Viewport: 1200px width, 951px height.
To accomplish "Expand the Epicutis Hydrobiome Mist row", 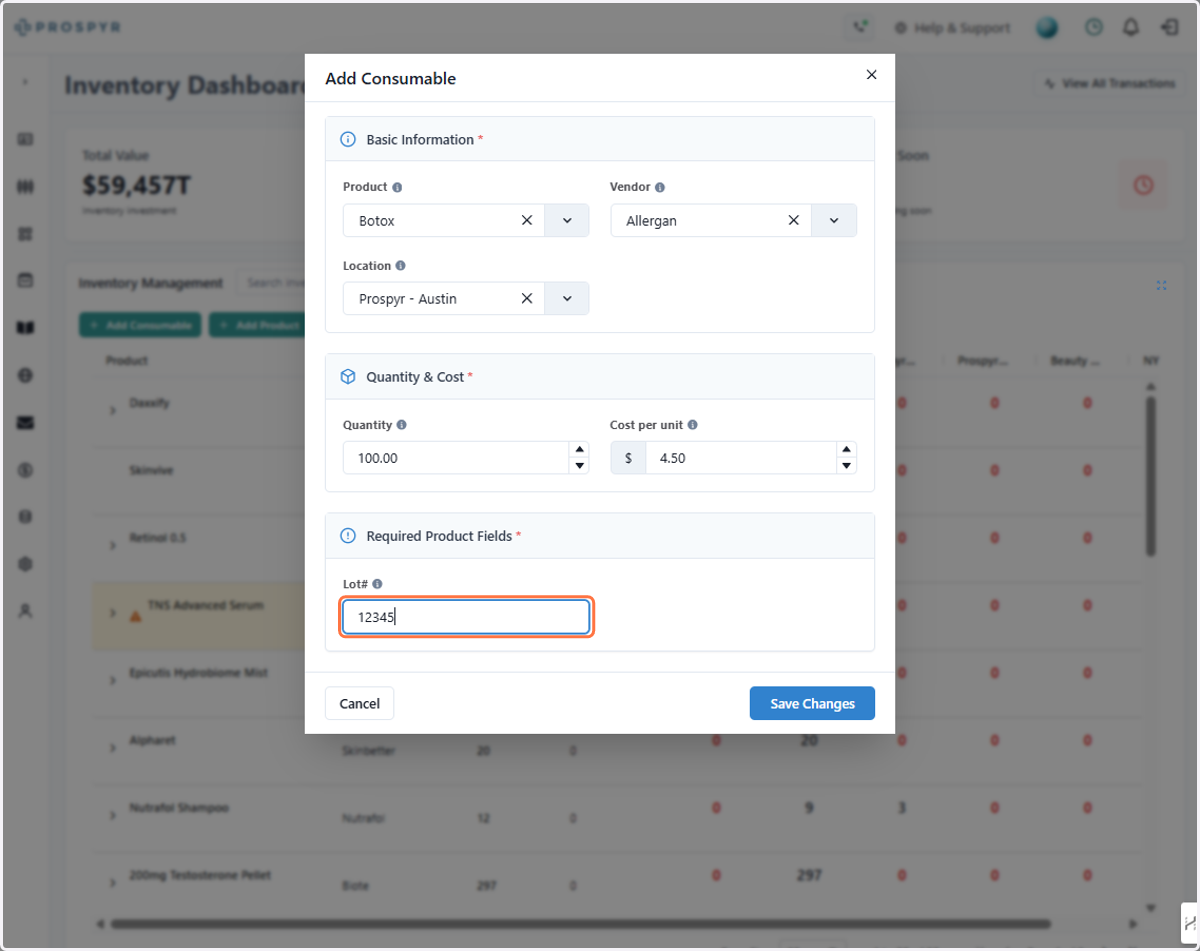I will 112,680.
